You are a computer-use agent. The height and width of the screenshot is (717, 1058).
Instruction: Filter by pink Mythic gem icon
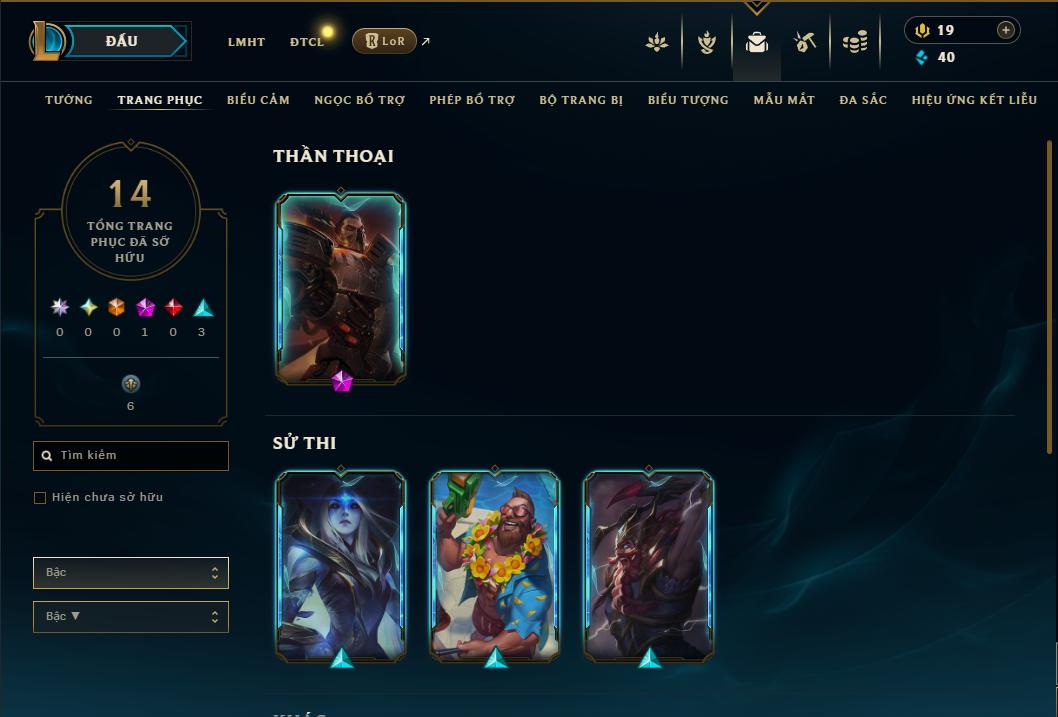[145, 308]
